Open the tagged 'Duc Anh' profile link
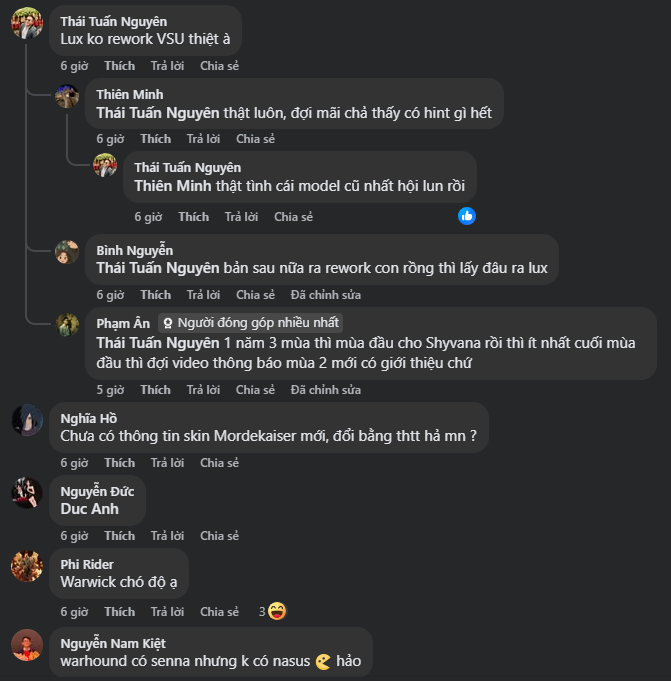Viewport: 671px width, 681px height. 89,509
